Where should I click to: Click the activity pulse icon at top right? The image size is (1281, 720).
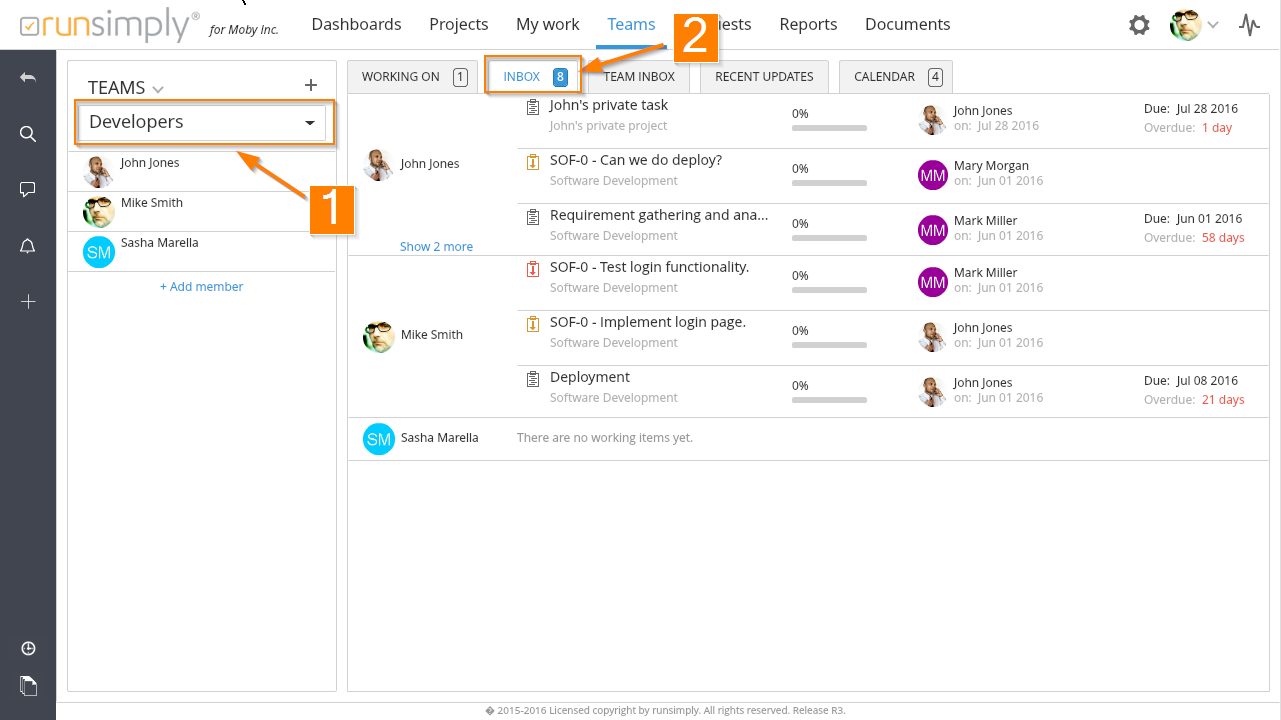pyautogui.click(x=1249, y=25)
